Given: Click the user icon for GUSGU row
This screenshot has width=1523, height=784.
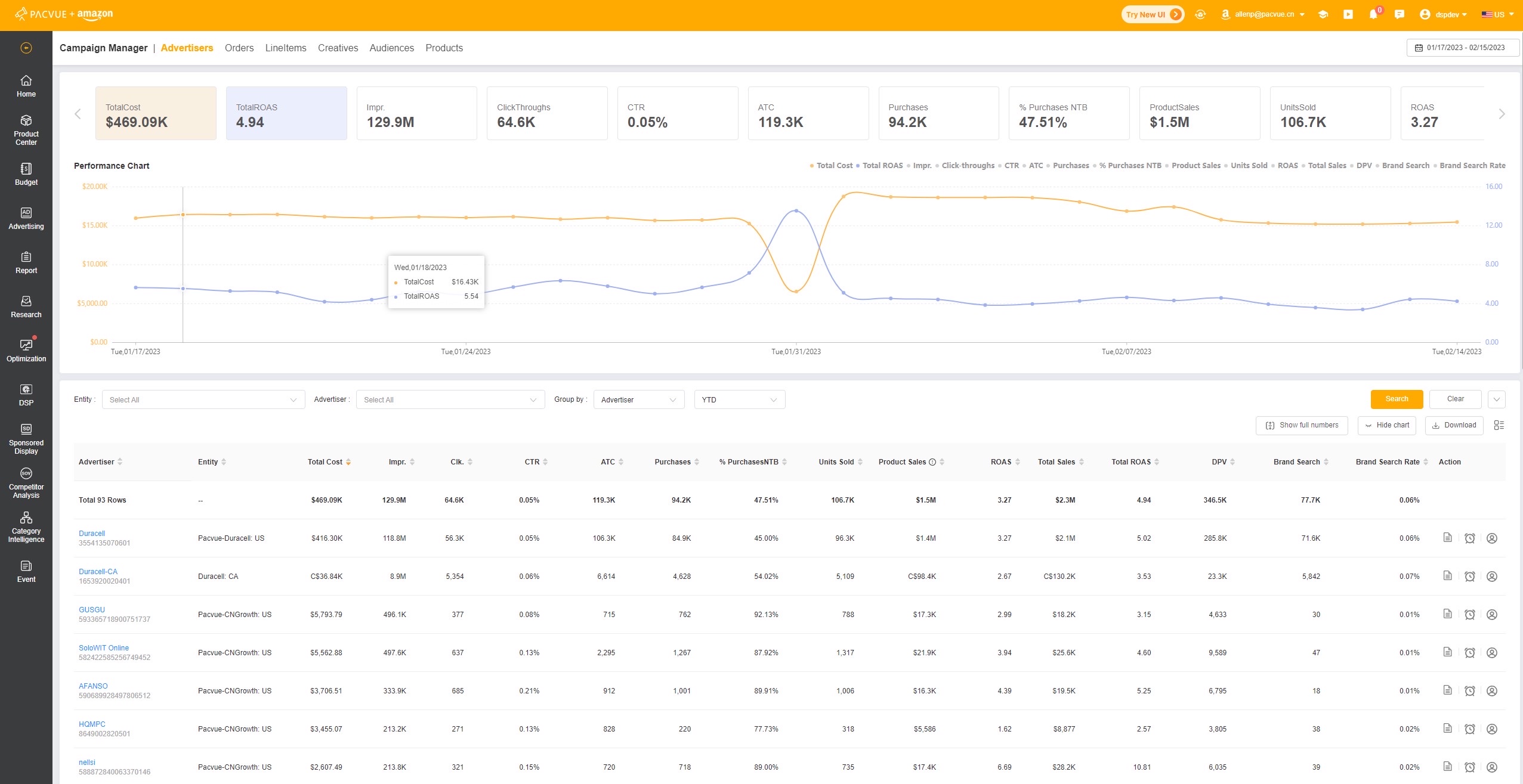Looking at the screenshot, I should point(1492,615).
